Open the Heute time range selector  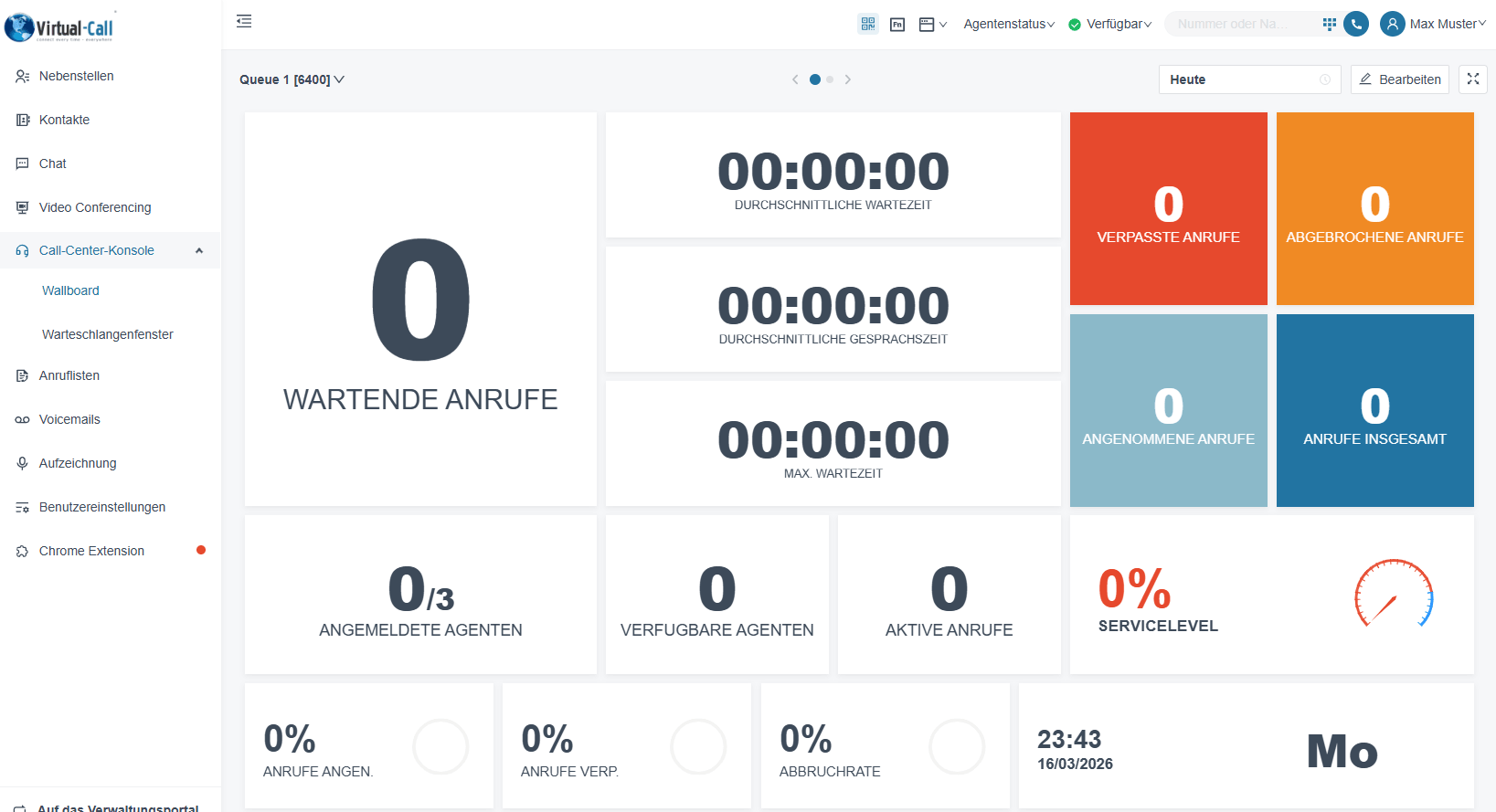point(1249,79)
